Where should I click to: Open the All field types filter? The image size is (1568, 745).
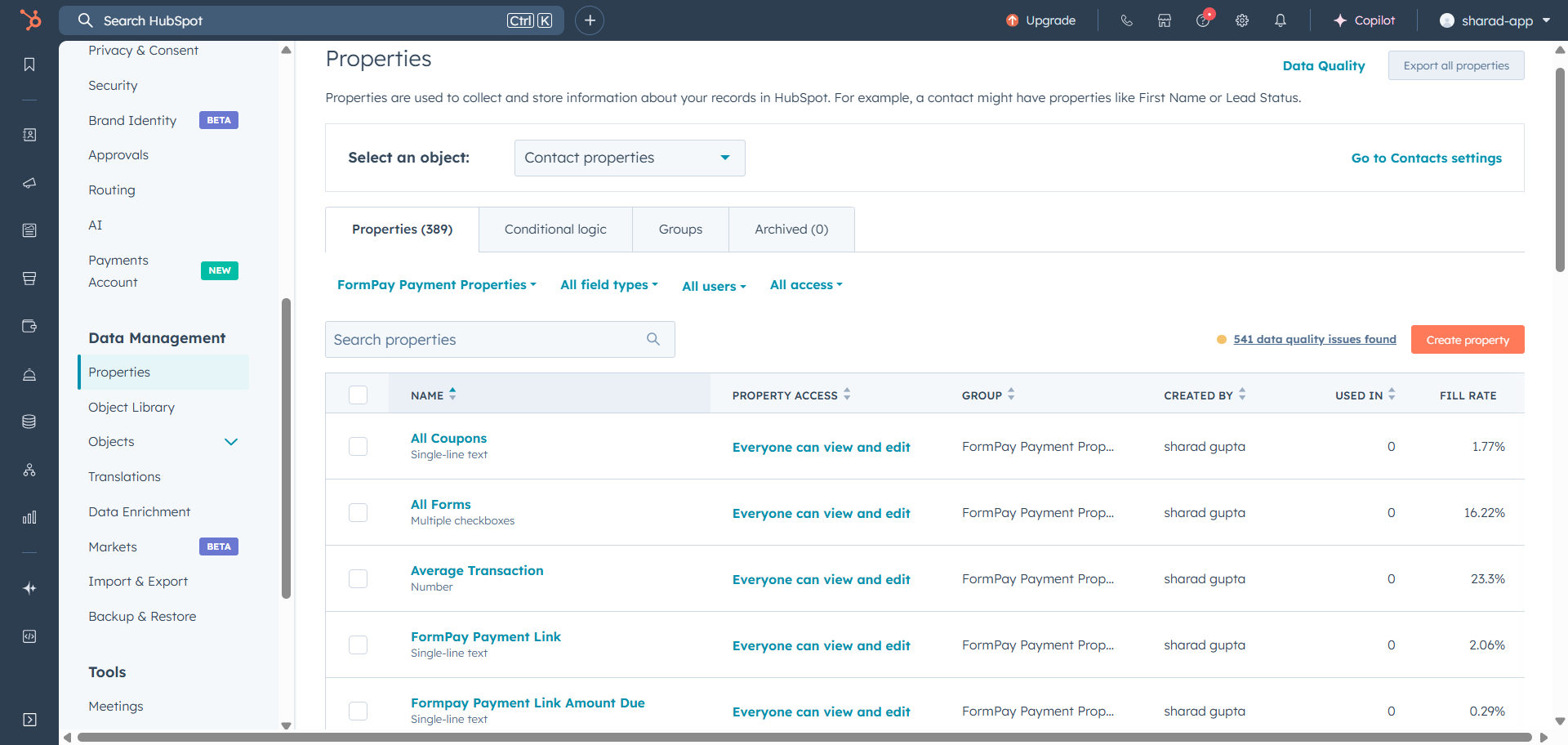click(609, 284)
